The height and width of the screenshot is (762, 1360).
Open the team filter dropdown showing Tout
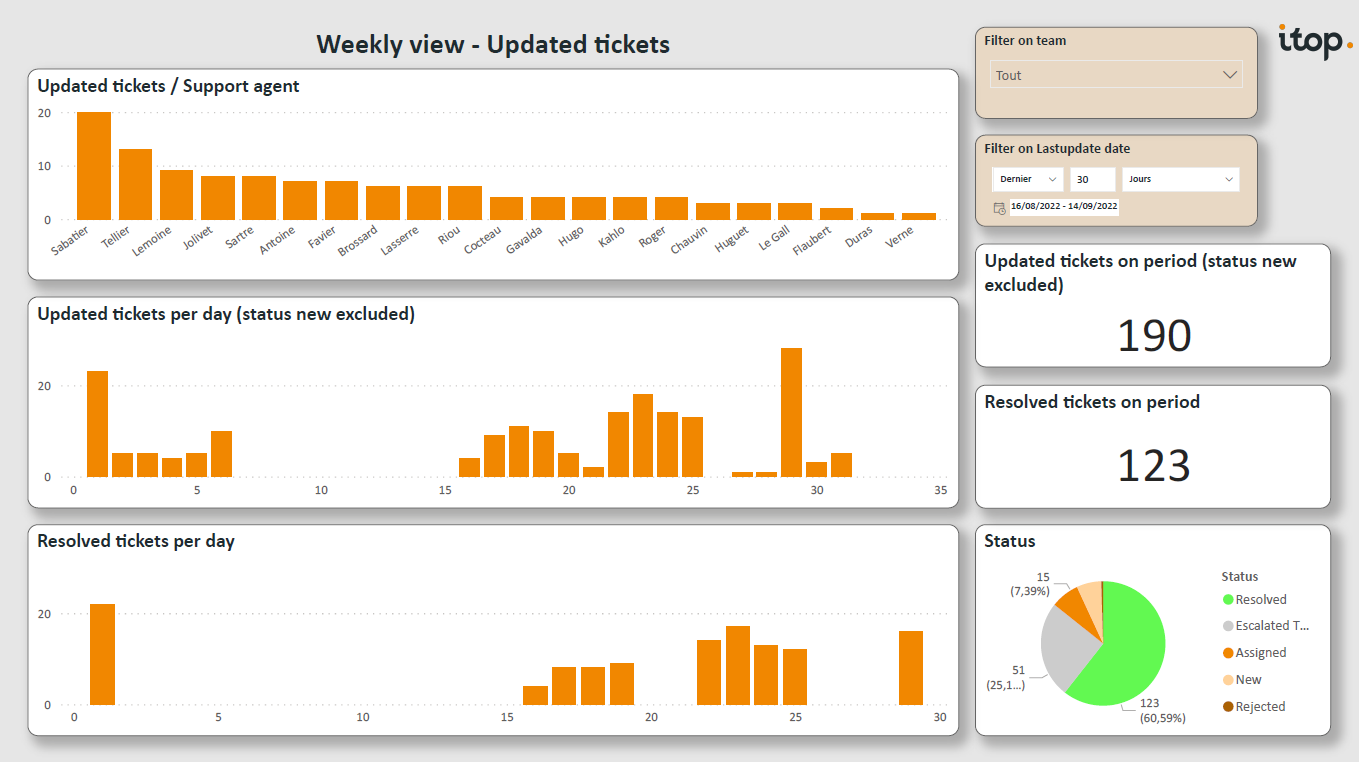pos(1115,75)
